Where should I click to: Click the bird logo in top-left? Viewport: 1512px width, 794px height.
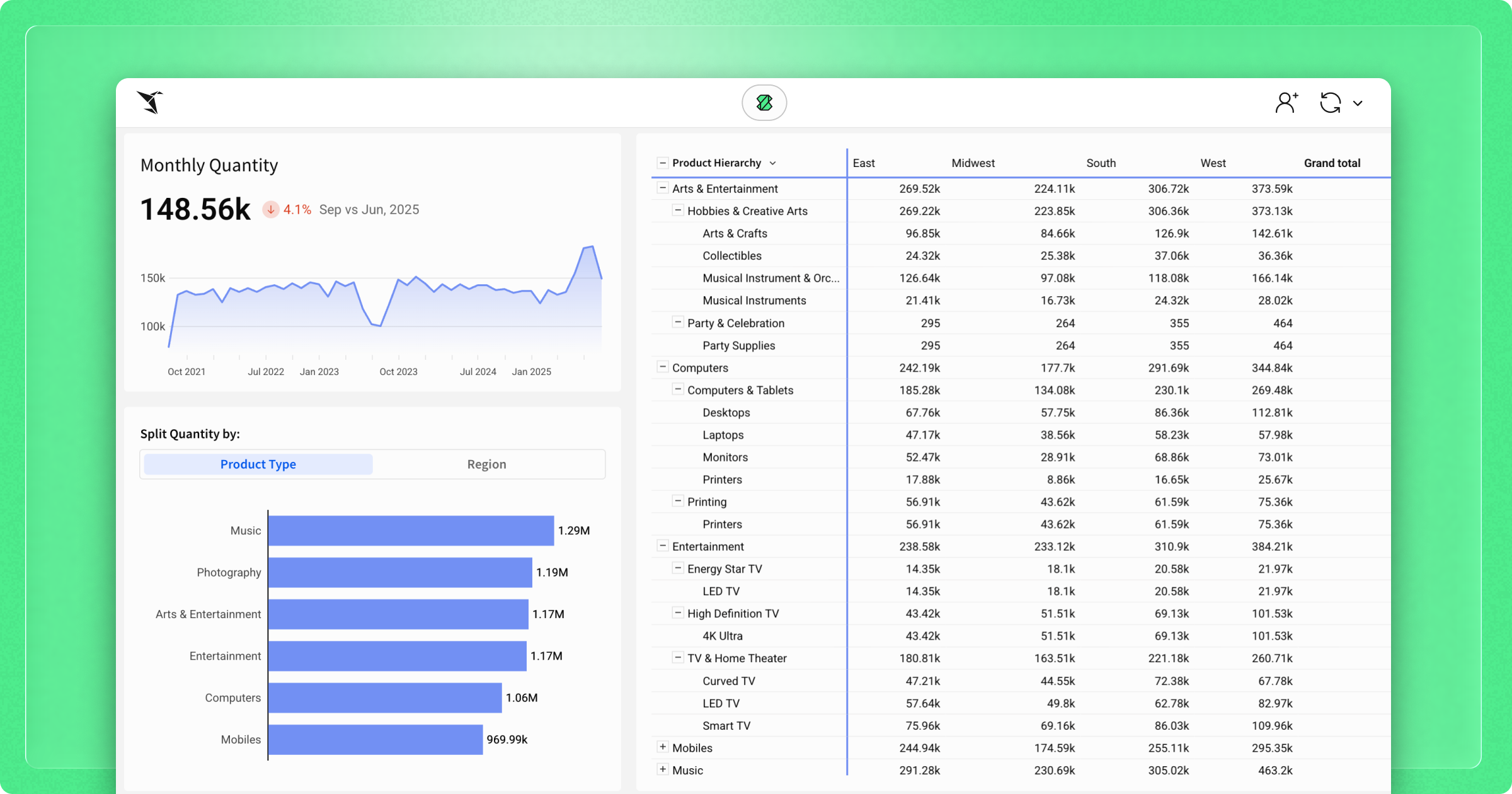tap(150, 102)
